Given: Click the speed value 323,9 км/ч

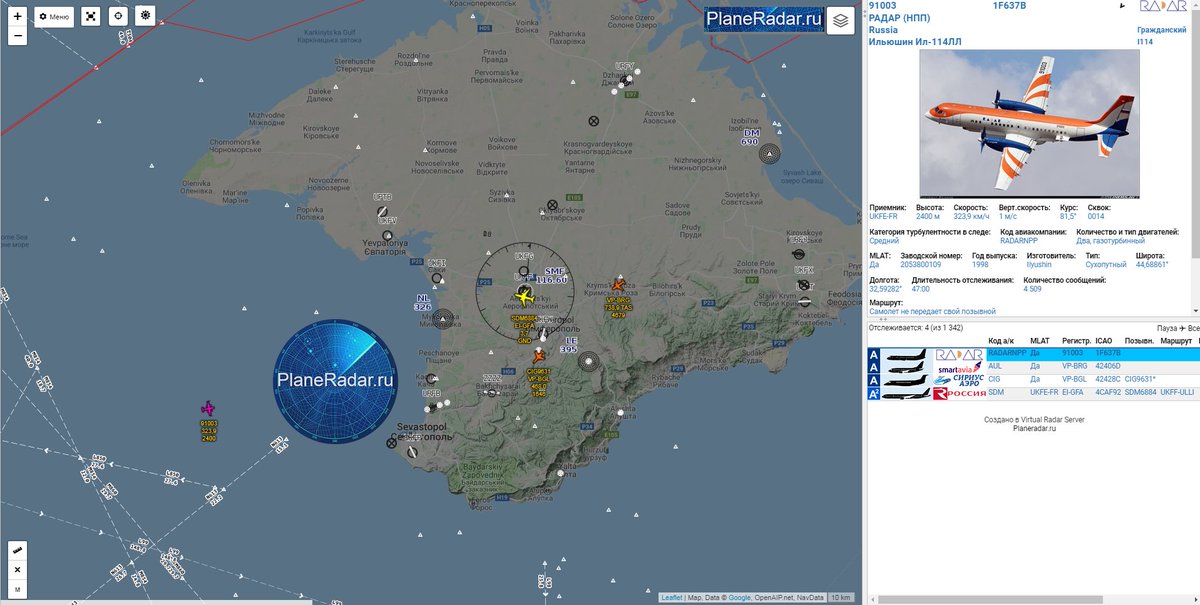Looking at the screenshot, I should coord(972,216).
